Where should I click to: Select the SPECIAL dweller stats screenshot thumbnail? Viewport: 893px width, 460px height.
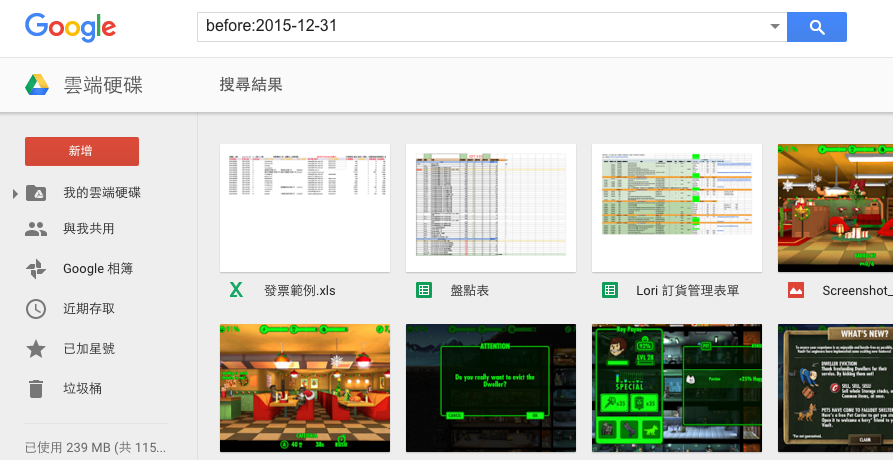tap(677, 388)
